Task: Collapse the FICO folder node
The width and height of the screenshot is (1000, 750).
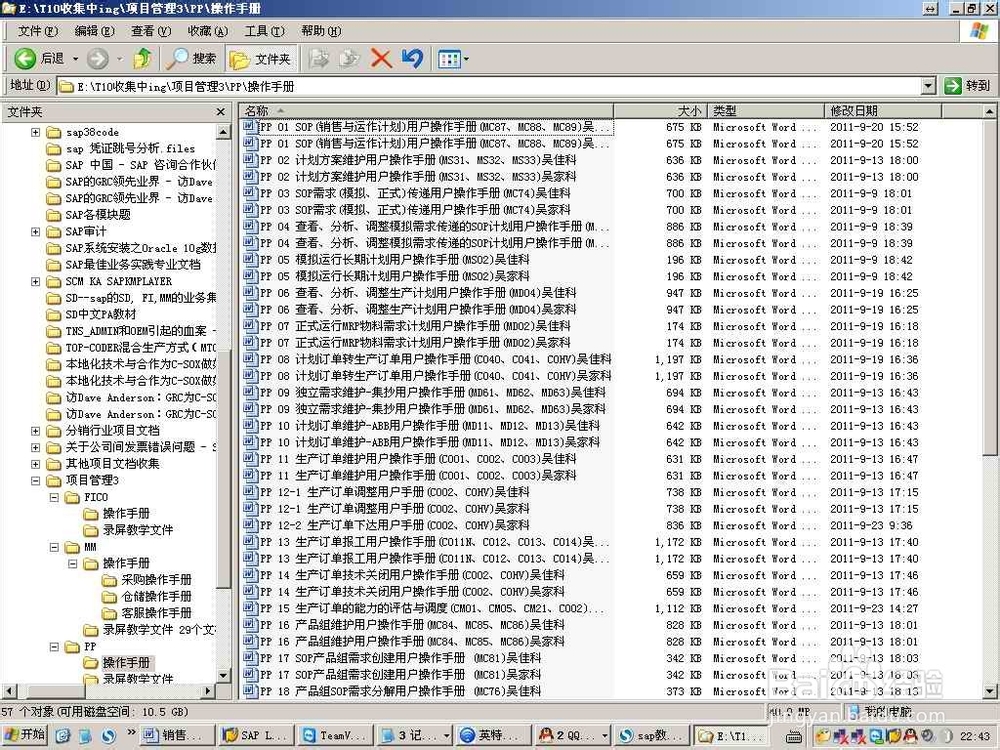Action: [x=54, y=497]
